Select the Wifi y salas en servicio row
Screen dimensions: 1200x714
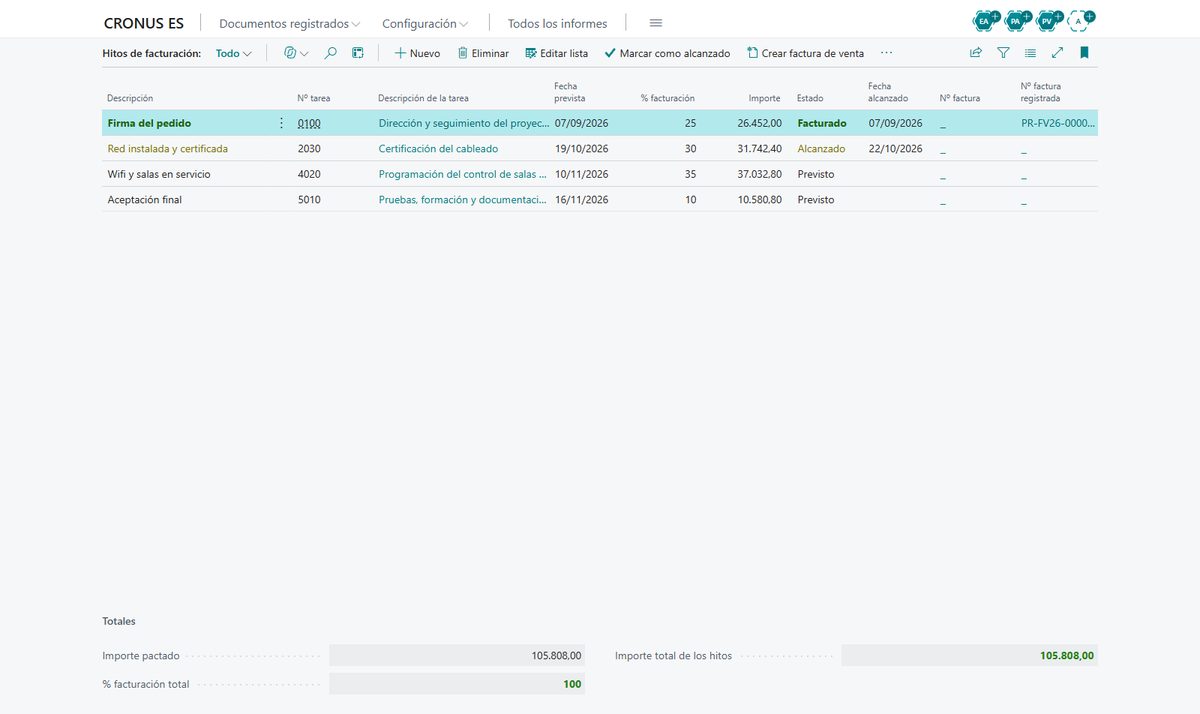(x=600, y=174)
